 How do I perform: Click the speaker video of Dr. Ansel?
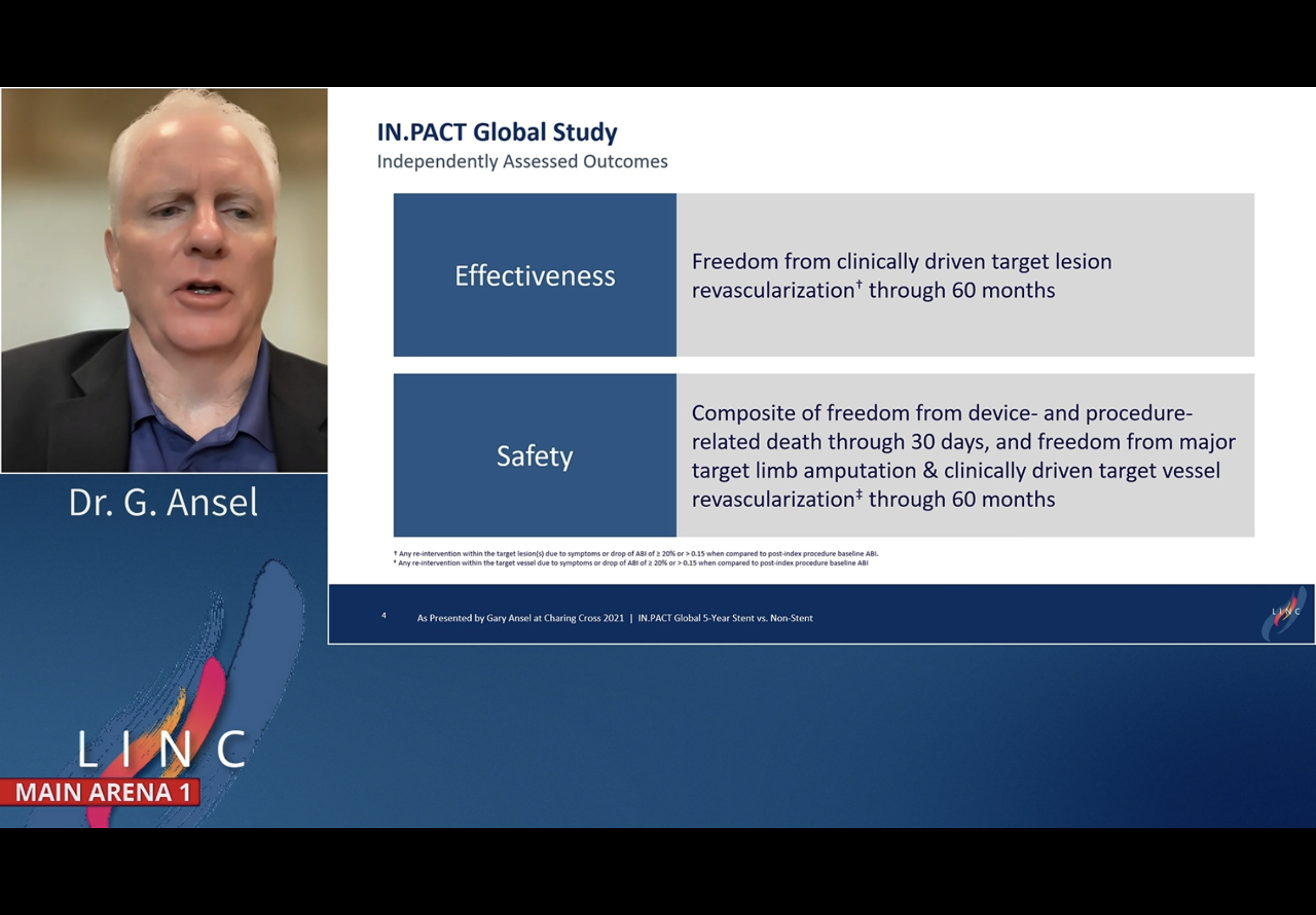[164, 280]
